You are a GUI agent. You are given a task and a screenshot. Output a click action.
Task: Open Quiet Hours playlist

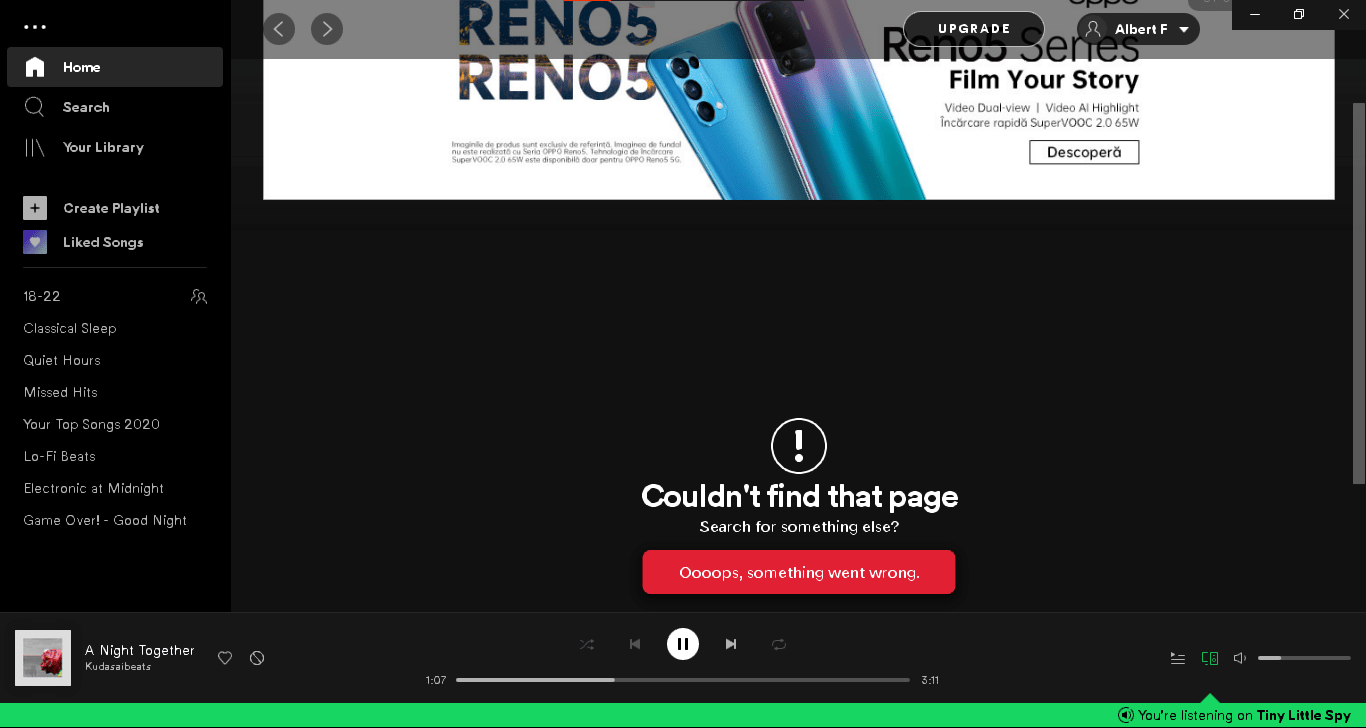[x=62, y=360]
